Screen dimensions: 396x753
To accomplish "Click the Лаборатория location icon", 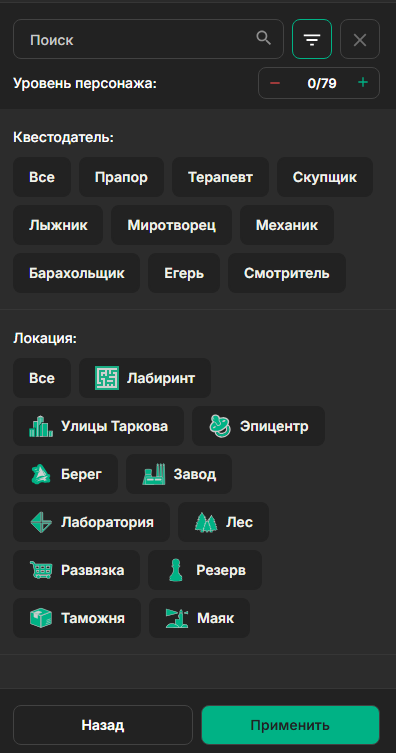I will tap(41, 522).
